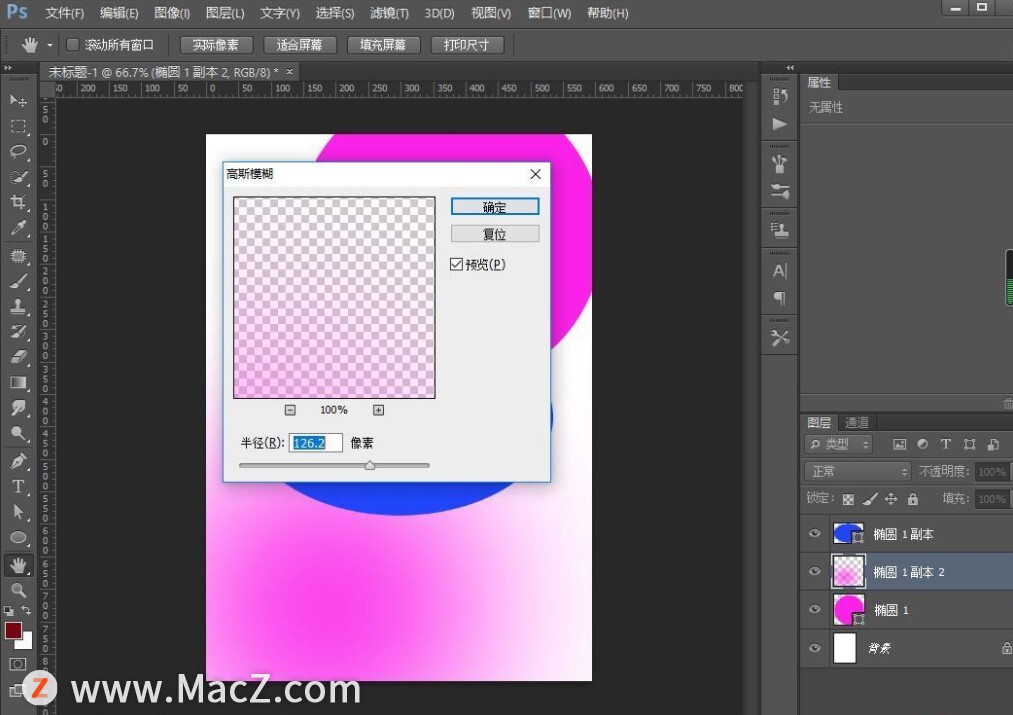Hide the 背景 layer
Screen dimensions: 1013x715
pyautogui.click(x=815, y=648)
